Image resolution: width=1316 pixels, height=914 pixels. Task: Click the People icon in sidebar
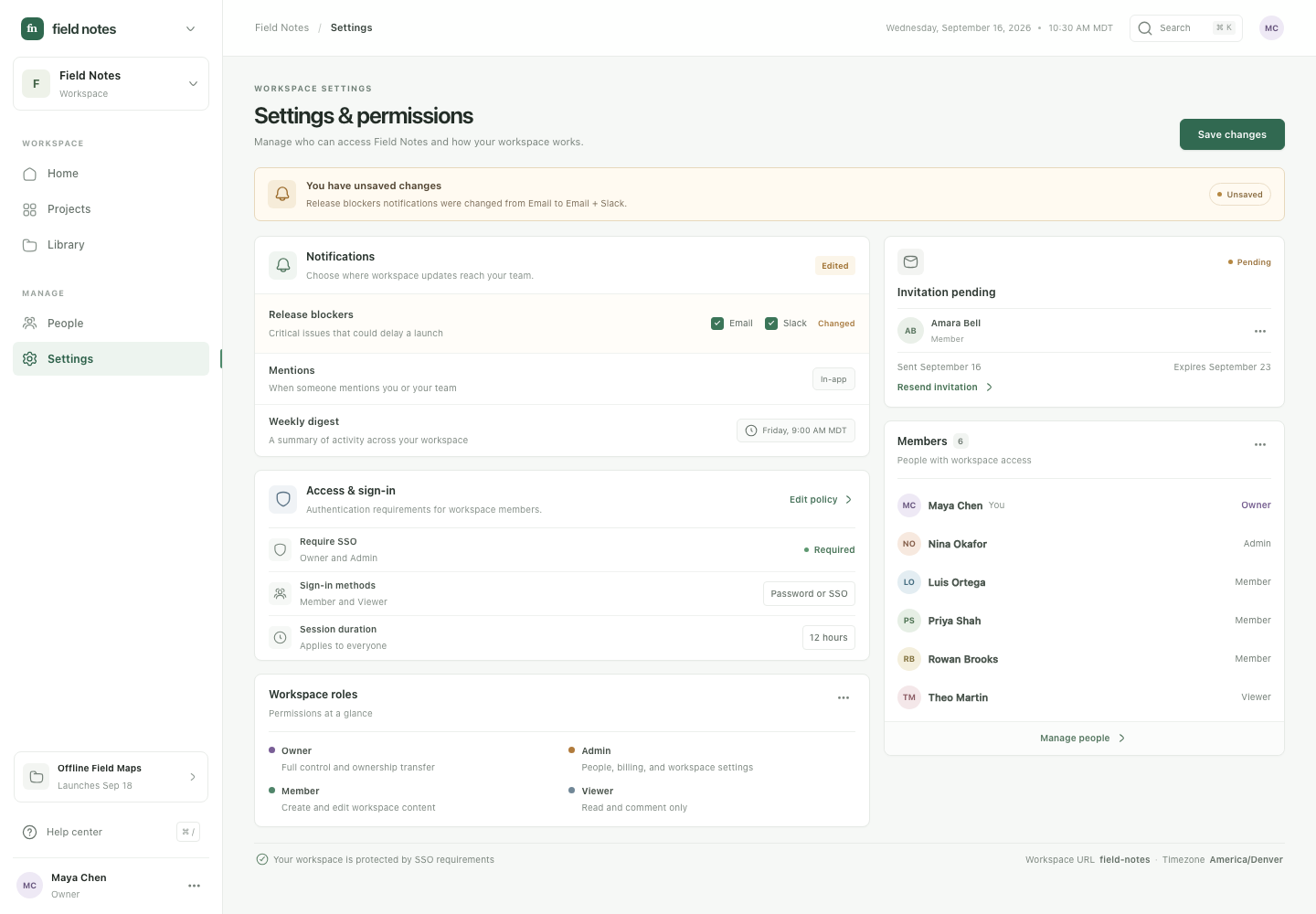pyautogui.click(x=30, y=324)
